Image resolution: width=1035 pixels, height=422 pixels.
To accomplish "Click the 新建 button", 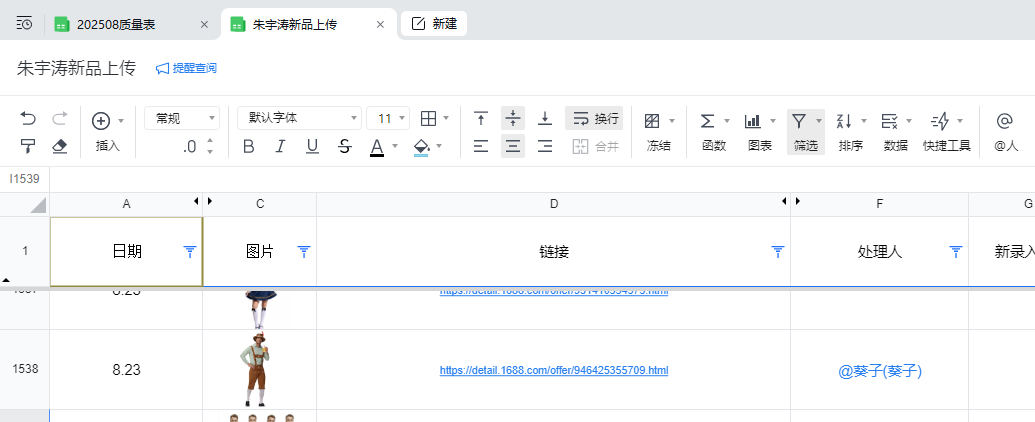I will [x=434, y=24].
